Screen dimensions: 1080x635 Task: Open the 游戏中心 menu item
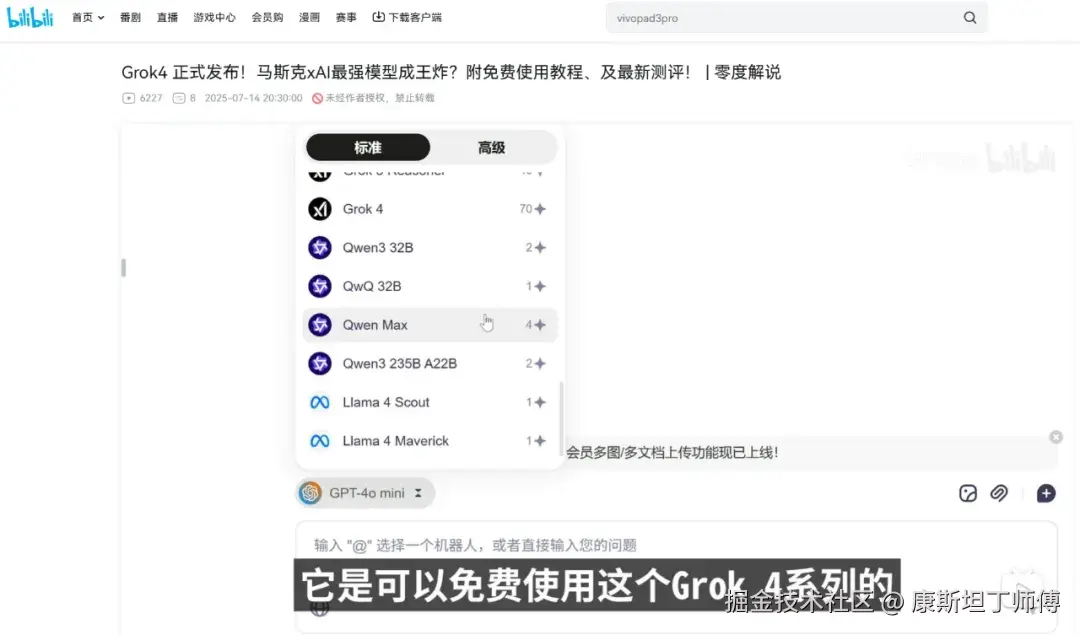click(x=214, y=17)
